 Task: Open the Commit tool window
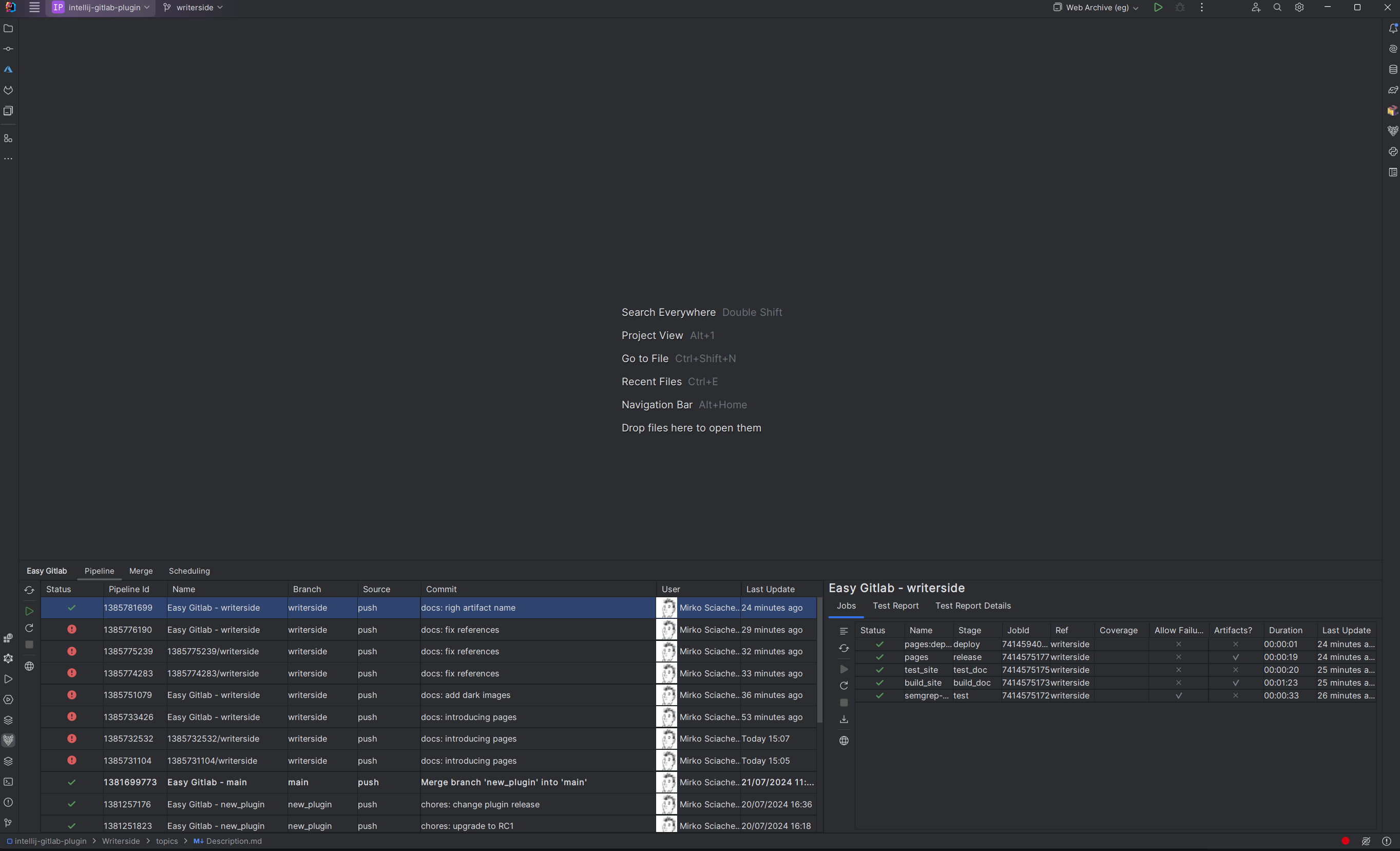(9, 49)
